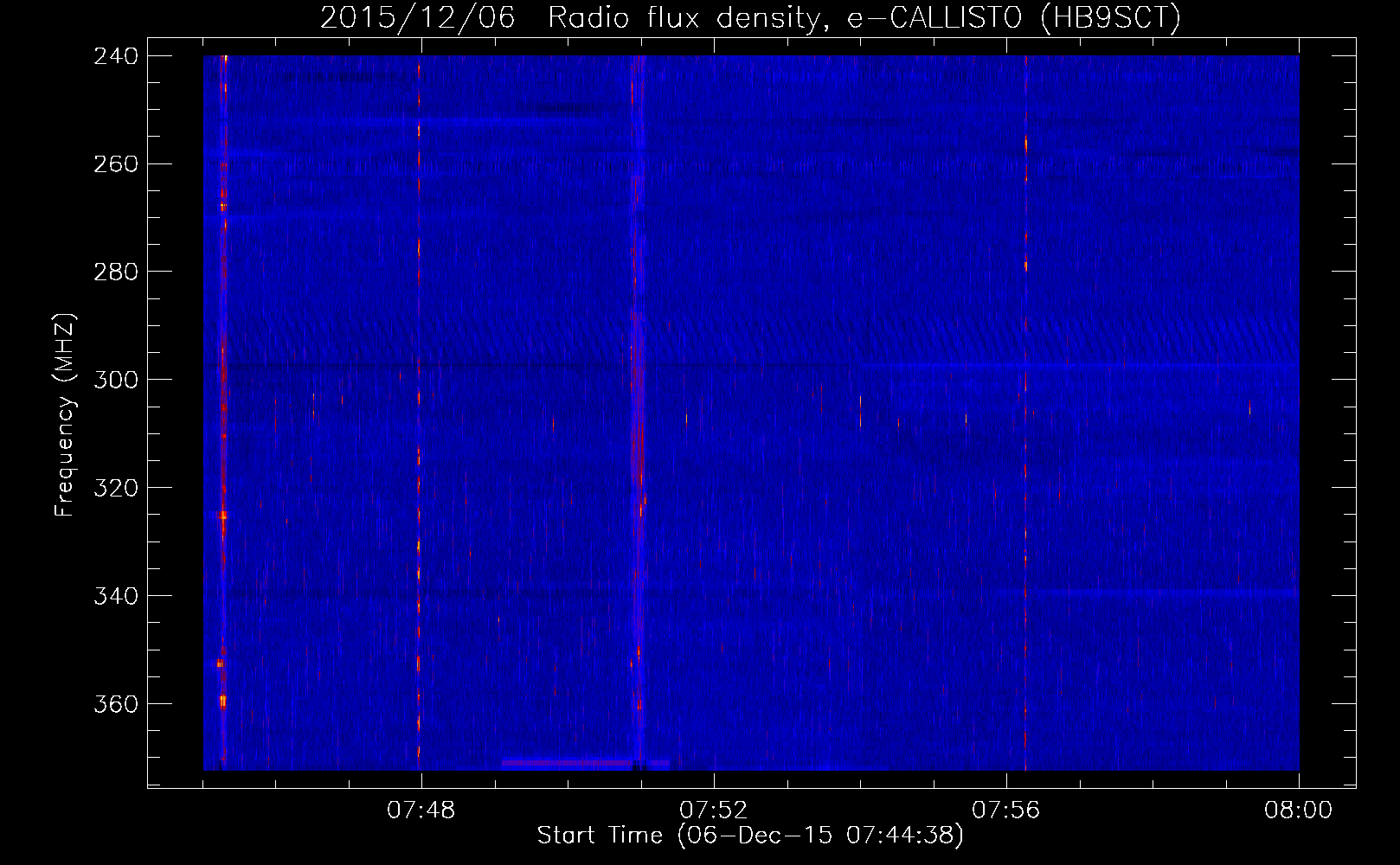Click the 260 frequency tick label

pyautogui.click(x=116, y=164)
